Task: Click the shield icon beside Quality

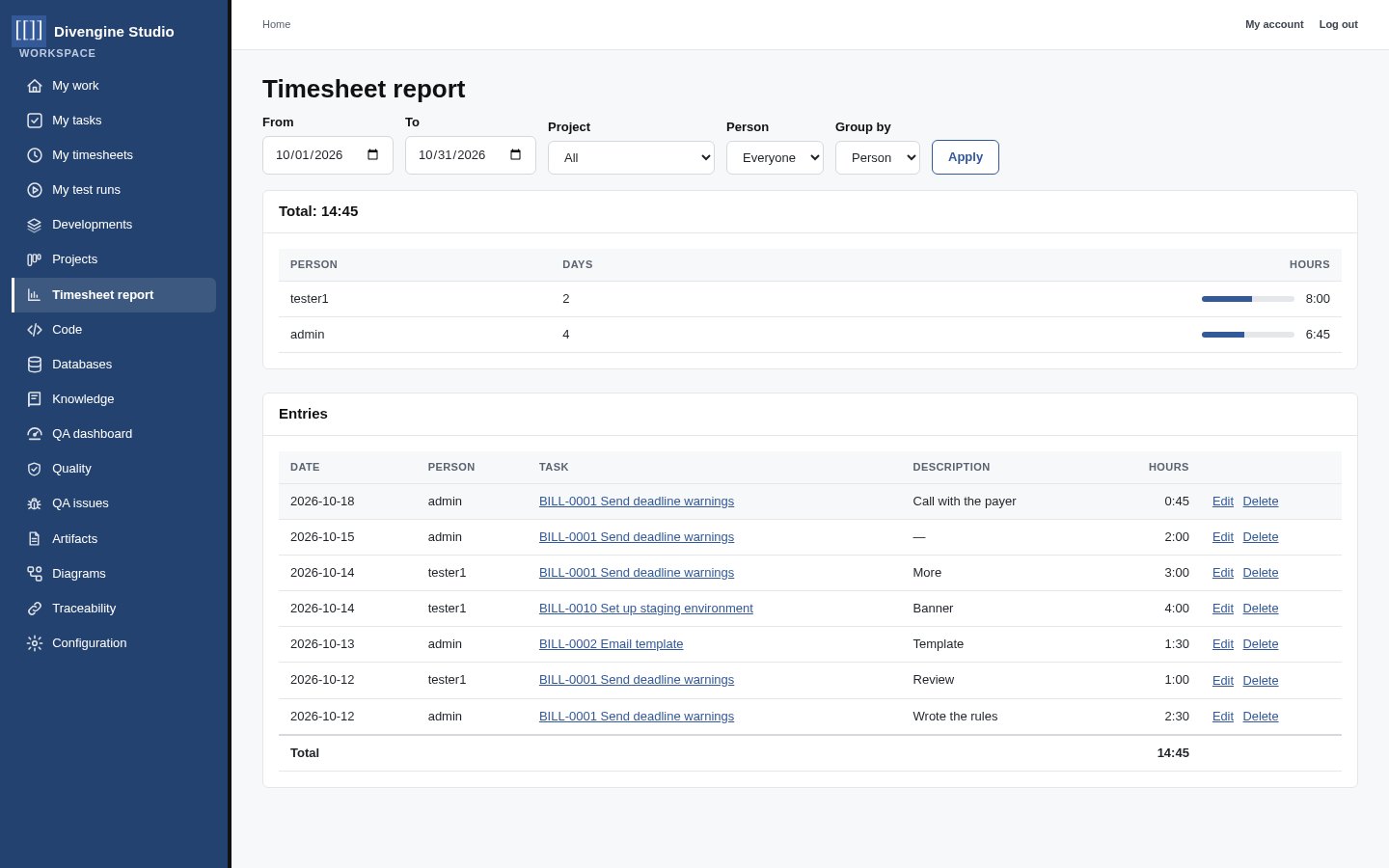Action: 35,469
